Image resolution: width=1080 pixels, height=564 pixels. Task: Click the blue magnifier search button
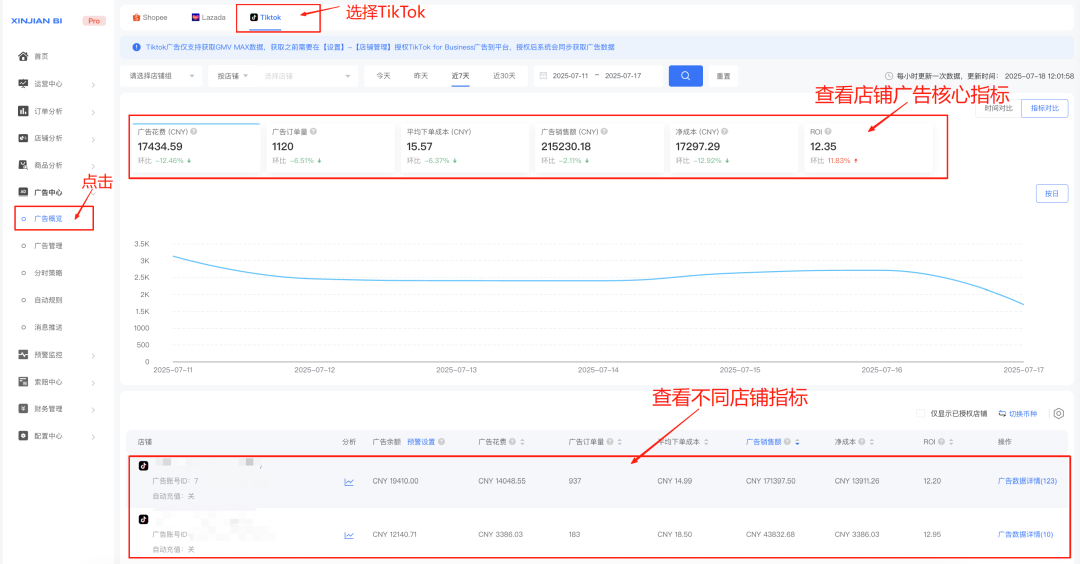click(685, 76)
